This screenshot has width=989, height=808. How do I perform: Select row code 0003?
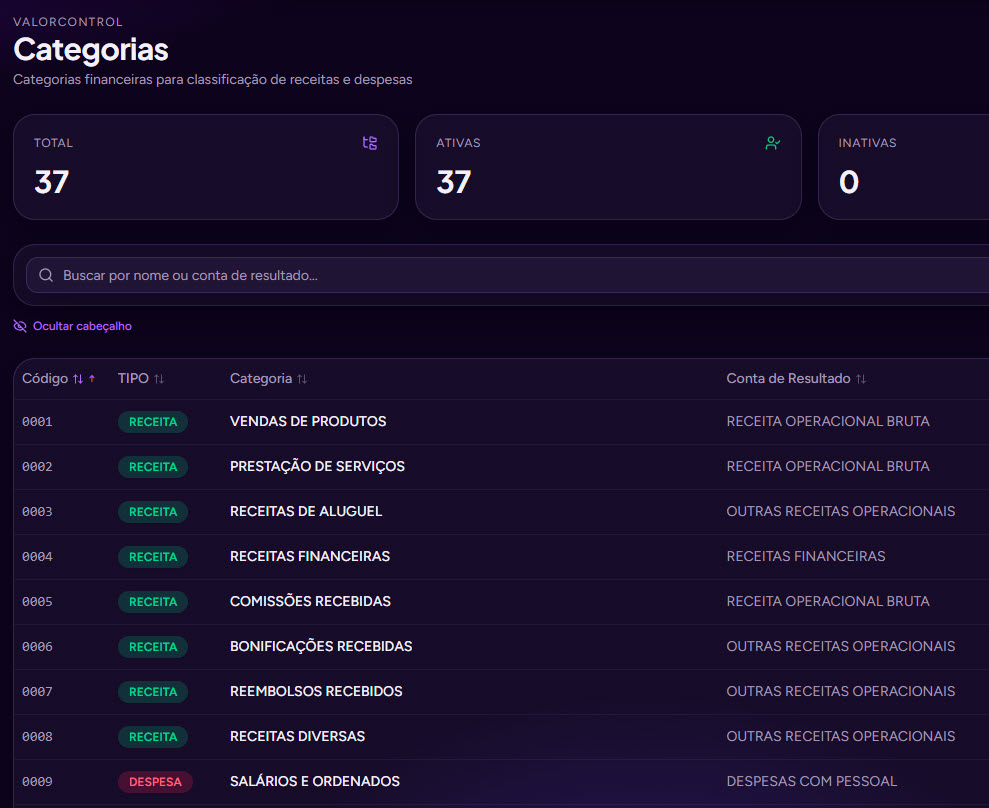pos(37,512)
